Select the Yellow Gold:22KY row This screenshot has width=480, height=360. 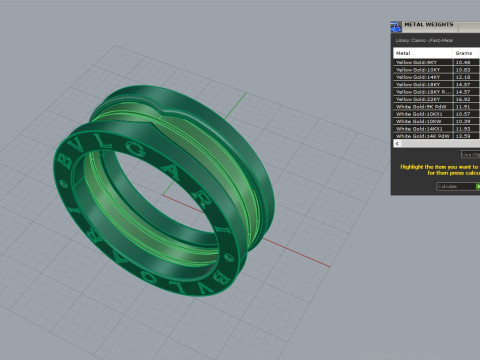(437, 99)
